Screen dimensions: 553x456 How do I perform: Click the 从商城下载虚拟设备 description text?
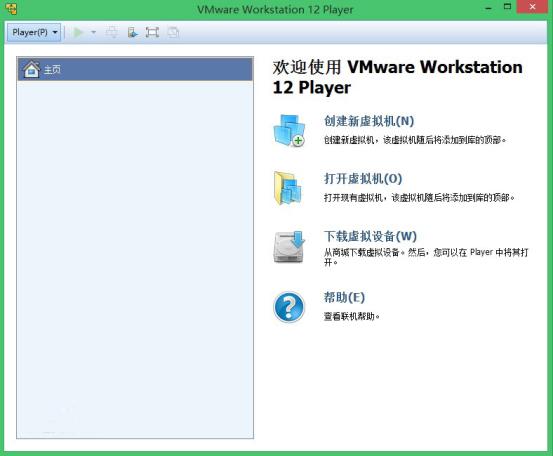(426, 257)
